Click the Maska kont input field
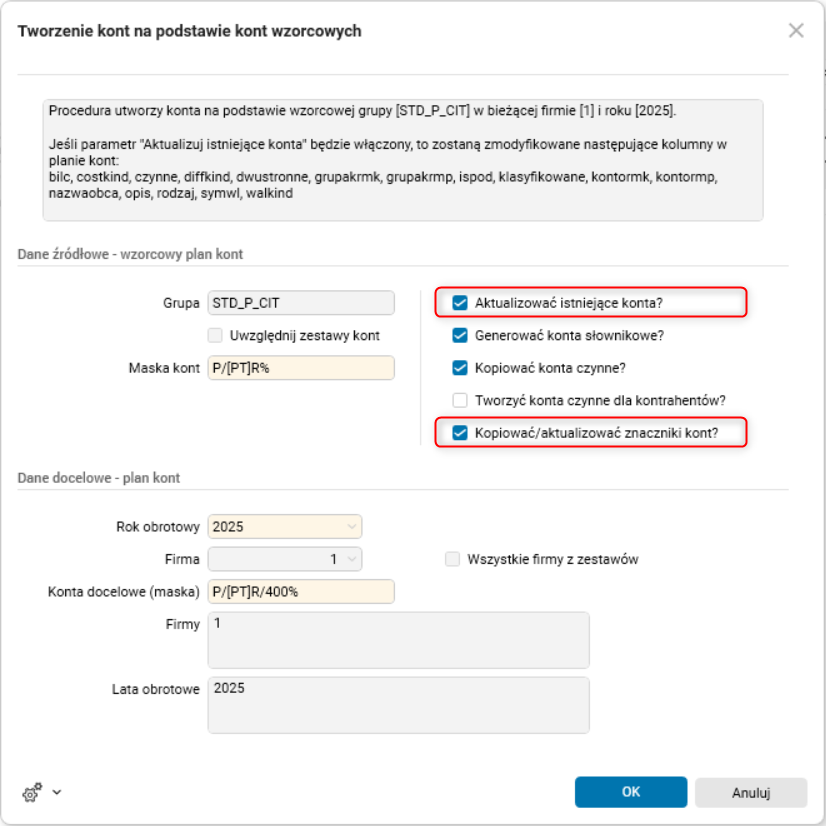 (x=300, y=368)
